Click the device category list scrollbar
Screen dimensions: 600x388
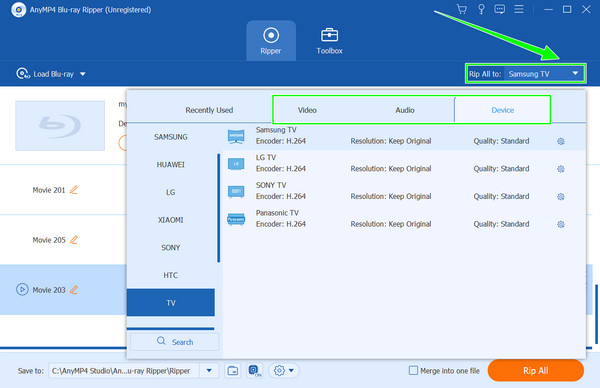pos(218,208)
